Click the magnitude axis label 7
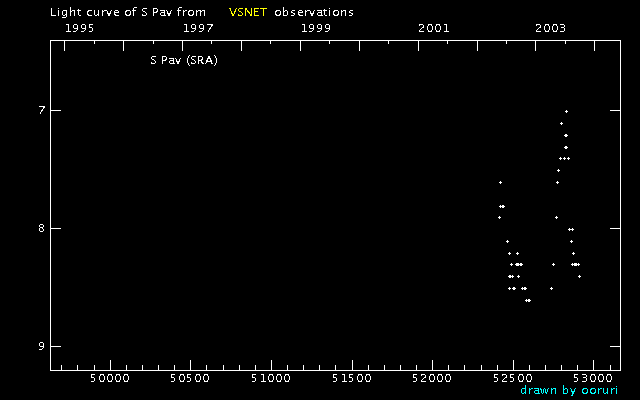Viewport: 640px width, 400px height. click(x=41, y=110)
